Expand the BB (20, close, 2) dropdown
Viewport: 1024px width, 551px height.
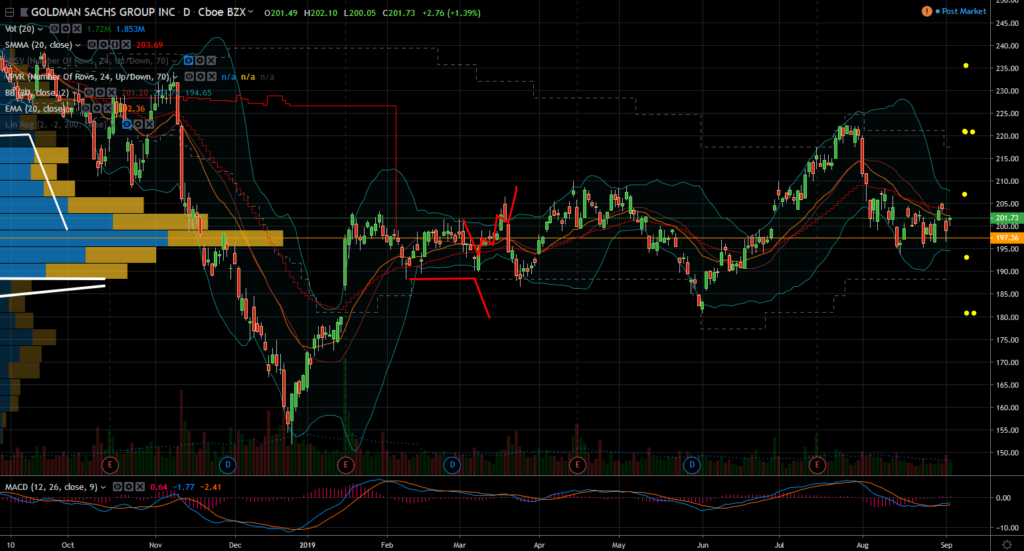[x=74, y=93]
